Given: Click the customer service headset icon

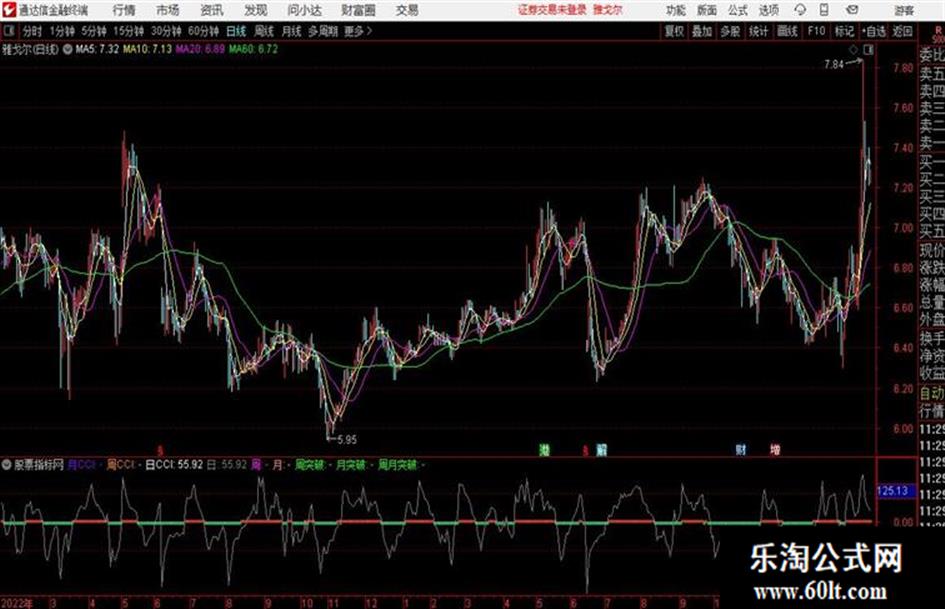Looking at the screenshot, I should (x=800, y=10).
